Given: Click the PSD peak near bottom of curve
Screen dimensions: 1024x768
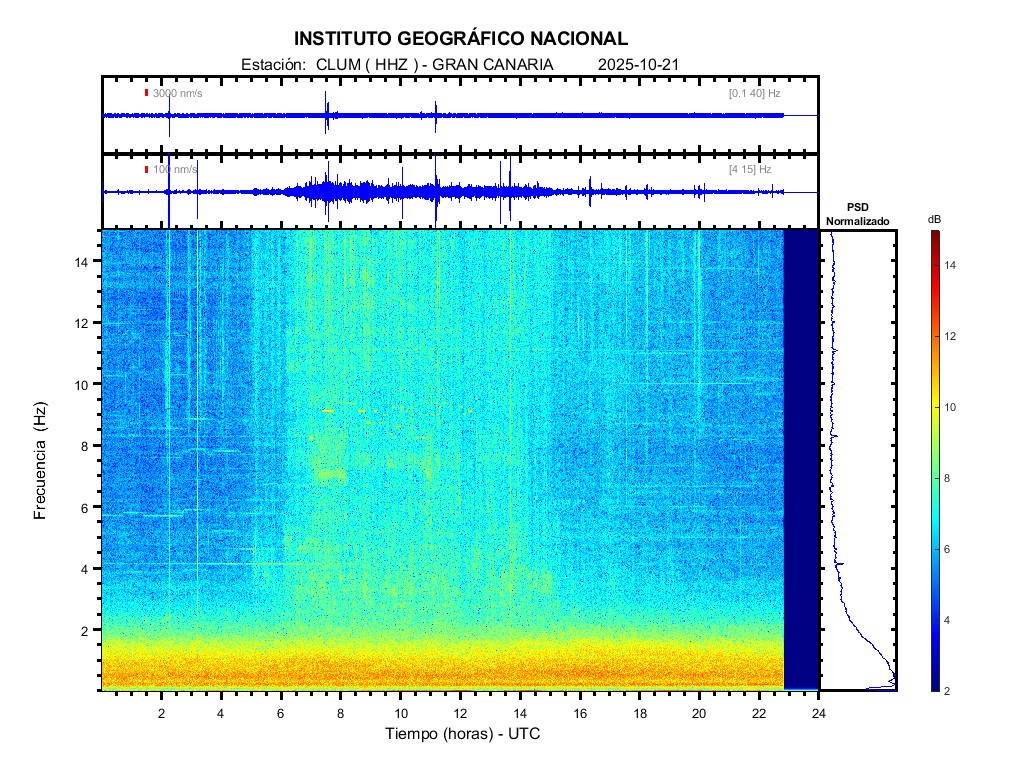Looking at the screenshot, I should click(892, 682).
